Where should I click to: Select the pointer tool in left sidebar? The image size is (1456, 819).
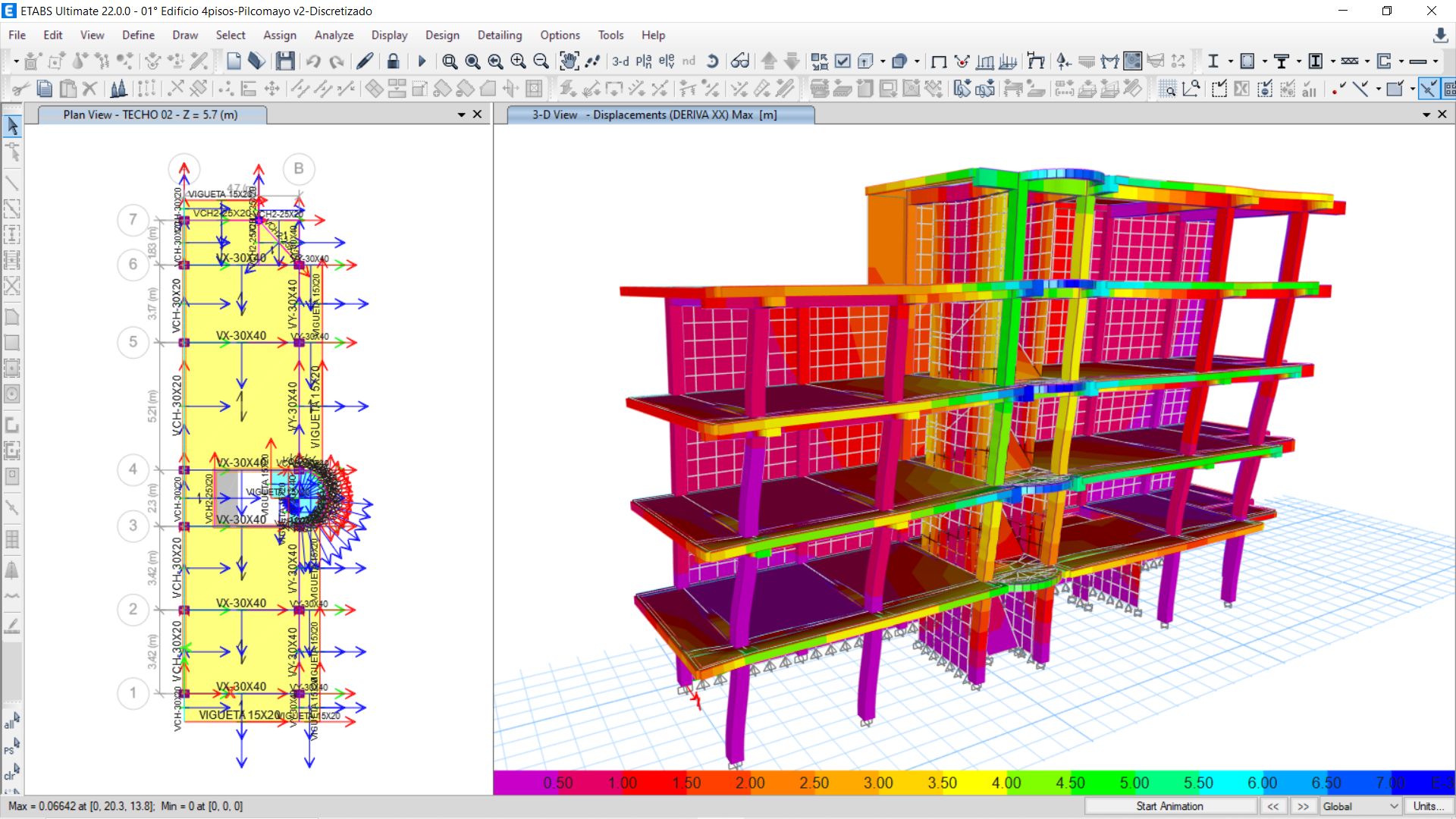12,126
